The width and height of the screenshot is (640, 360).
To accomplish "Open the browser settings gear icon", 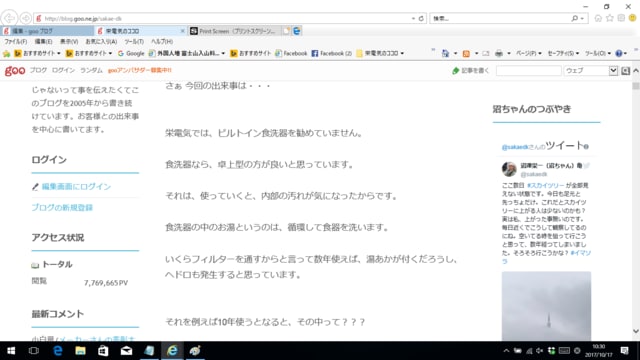I will click(x=621, y=18).
